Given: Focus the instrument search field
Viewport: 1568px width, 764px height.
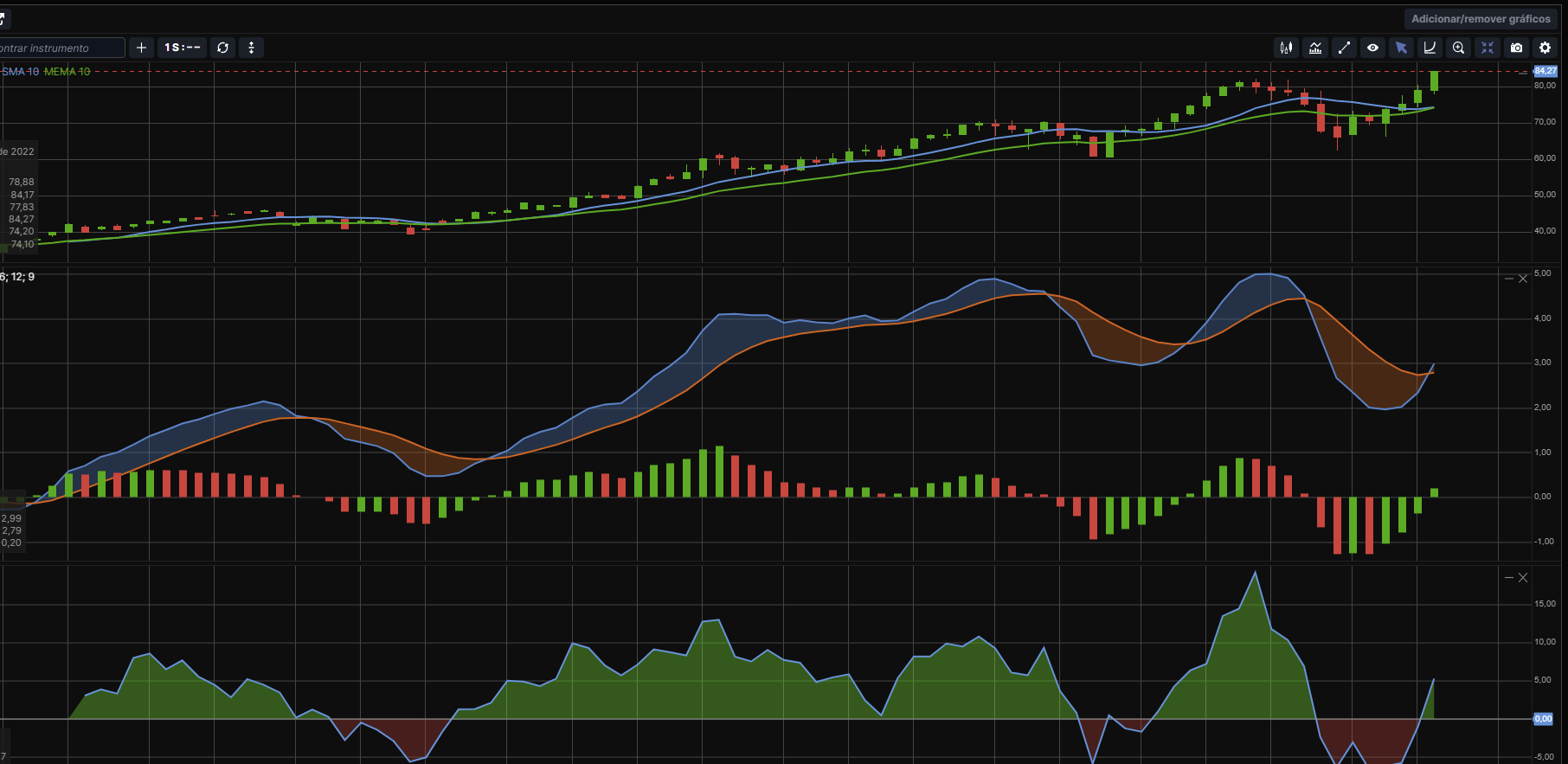Looking at the screenshot, I should click(61, 48).
